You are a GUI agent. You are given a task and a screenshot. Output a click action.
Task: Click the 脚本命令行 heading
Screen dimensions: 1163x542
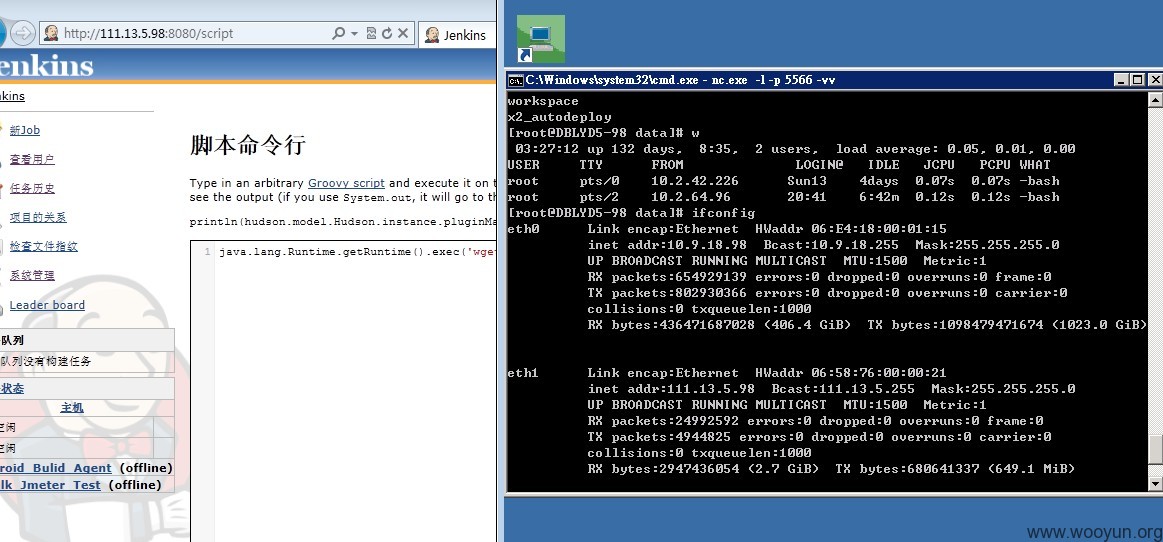coord(248,145)
